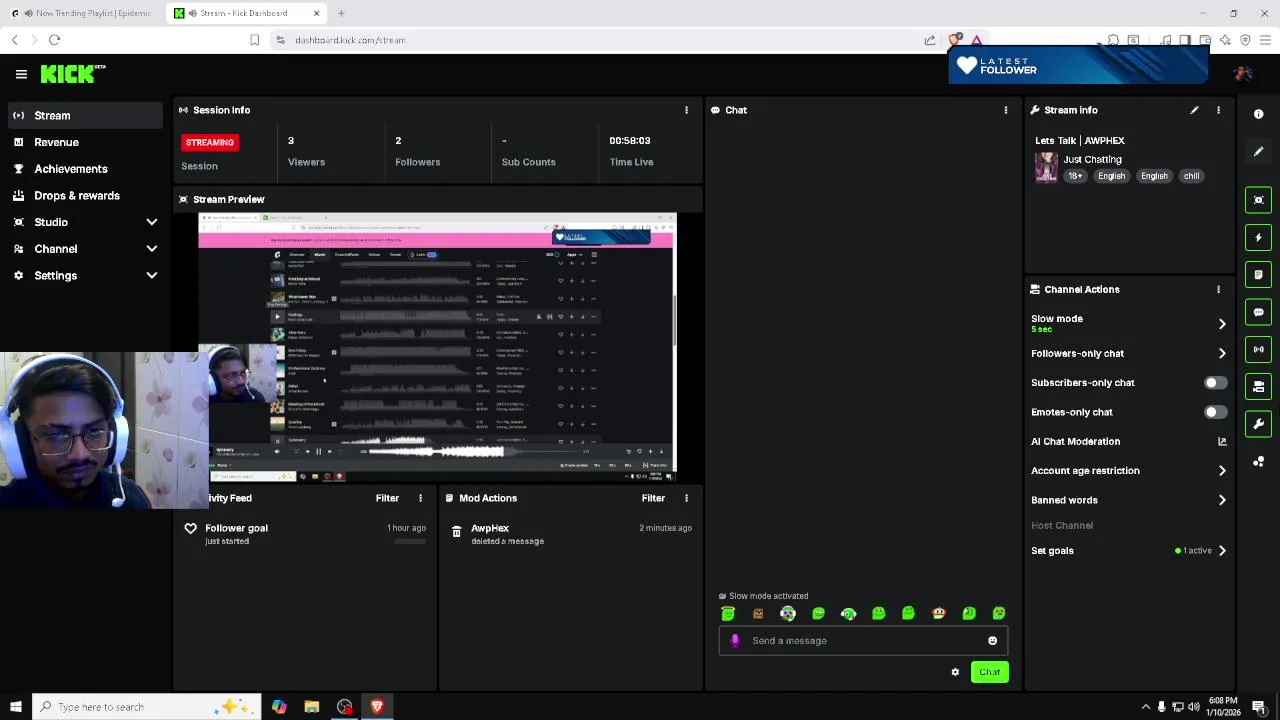Click the Kick logo
The width and height of the screenshot is (1280, 720).
click(x=72, y=73)
